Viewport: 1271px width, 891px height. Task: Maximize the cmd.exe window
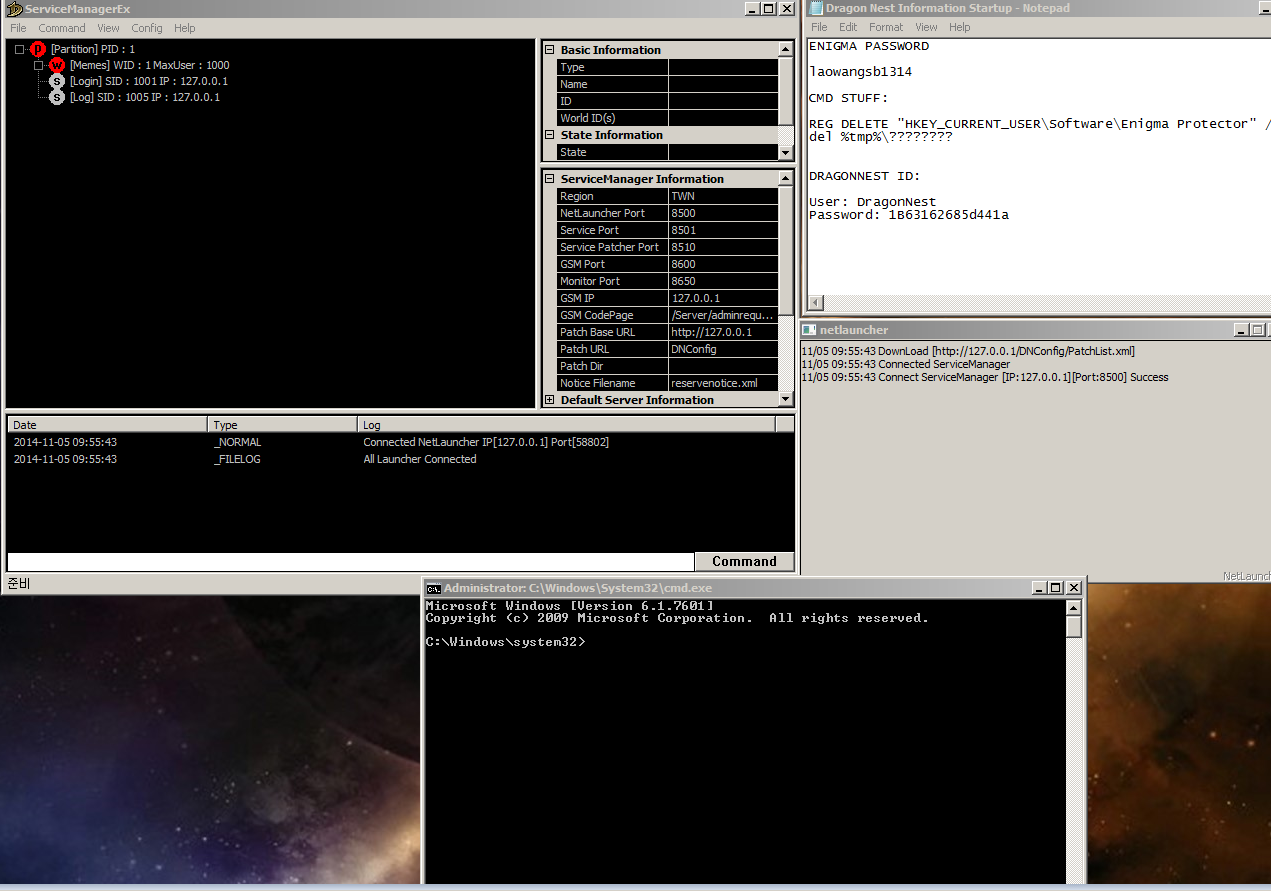1055,588
